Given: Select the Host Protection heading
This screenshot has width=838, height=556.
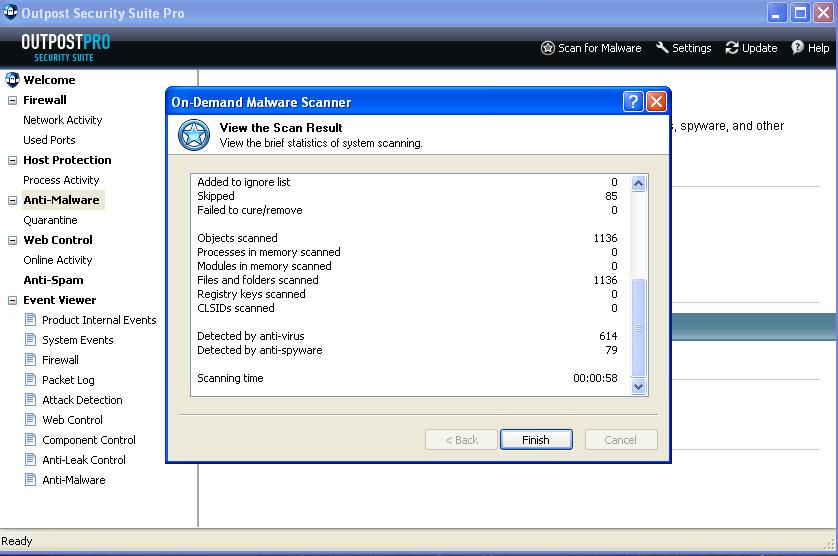Looking at the screenshot, I should tap(67, 160).
